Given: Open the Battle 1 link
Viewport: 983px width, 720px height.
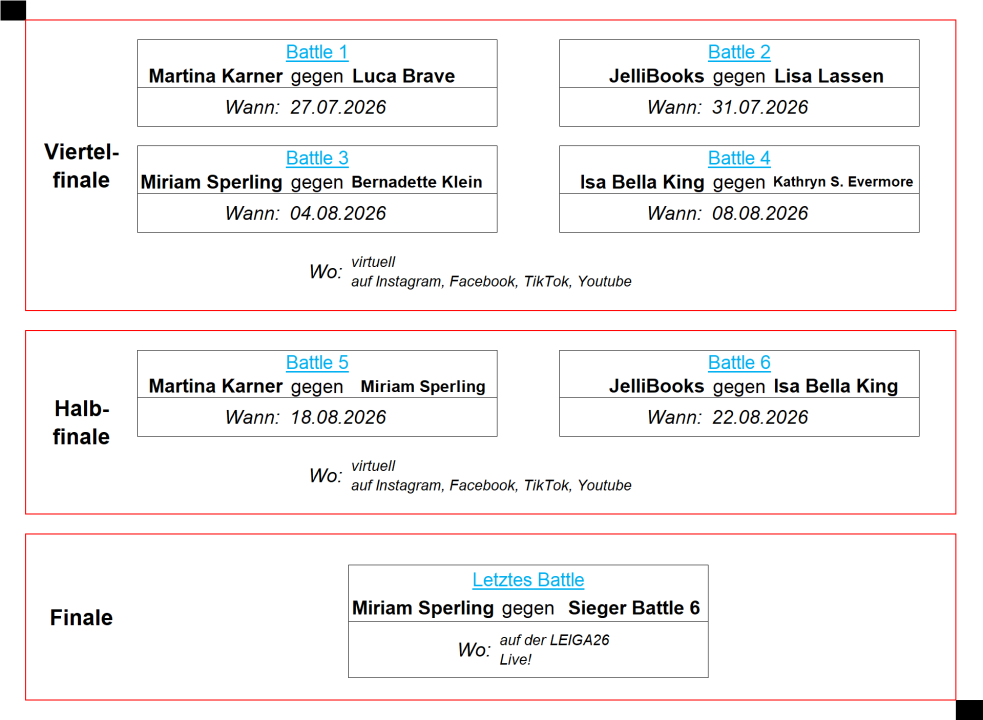Looking at the screenshot, I should pos(317,52).
